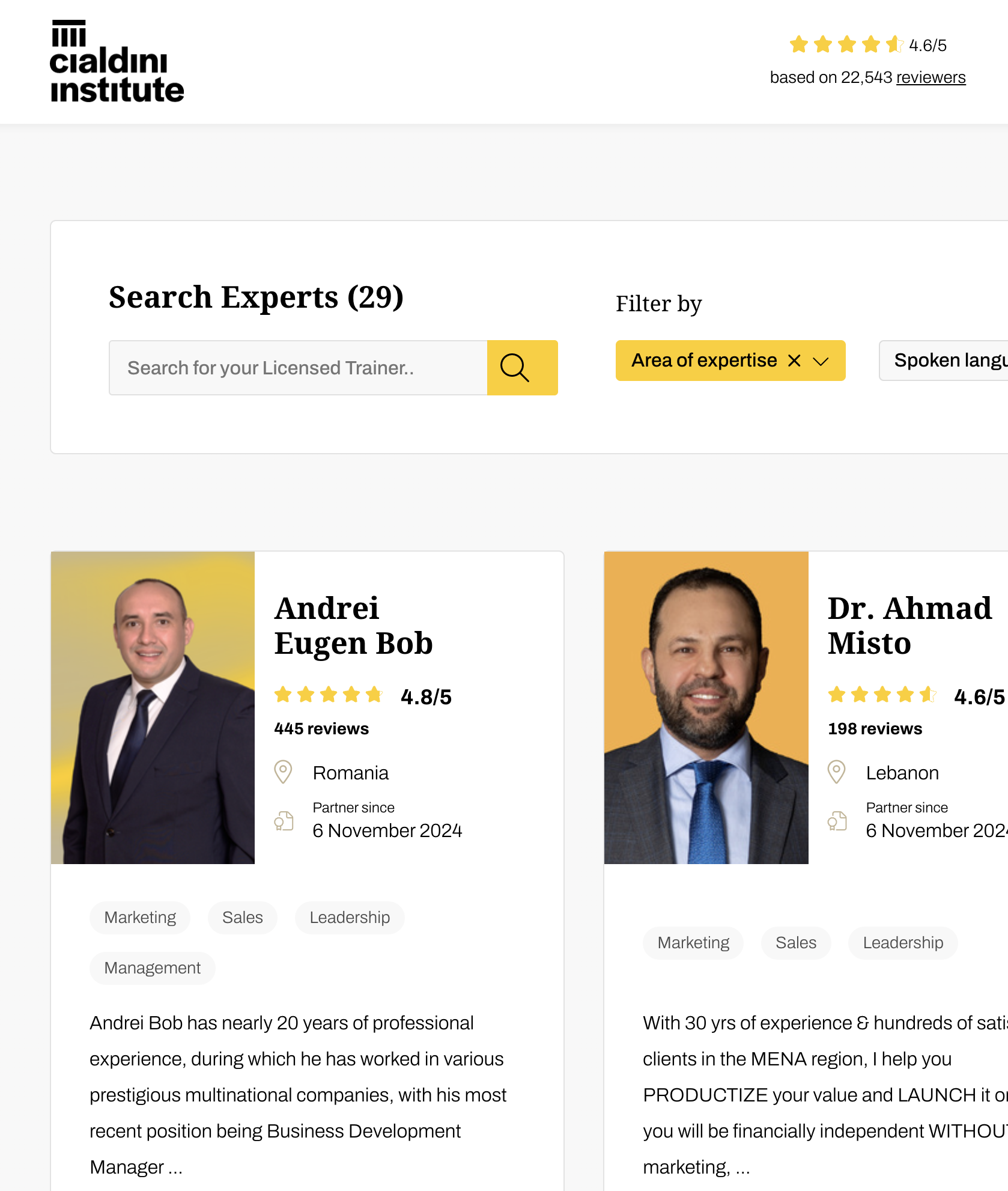
Task: Click the Licensed Trainer search field
Action: point(297,367)
